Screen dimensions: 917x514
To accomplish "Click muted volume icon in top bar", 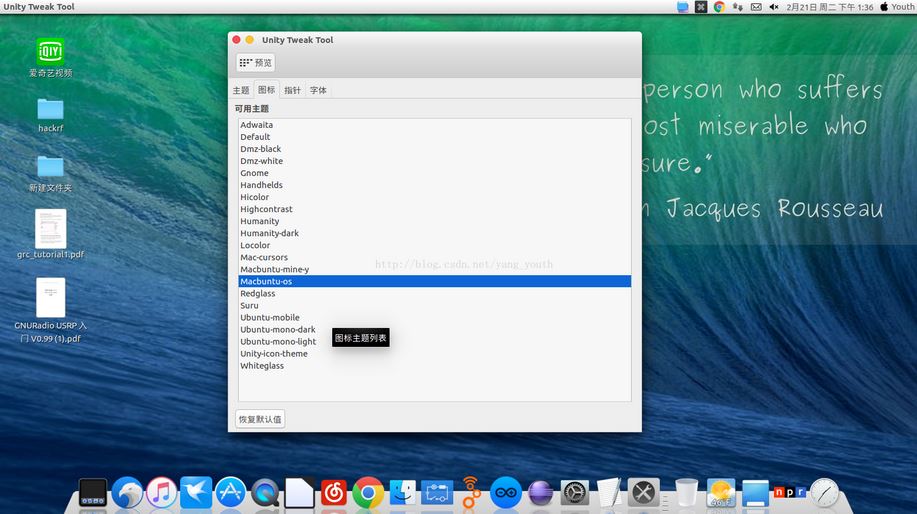I will [774, 6].
